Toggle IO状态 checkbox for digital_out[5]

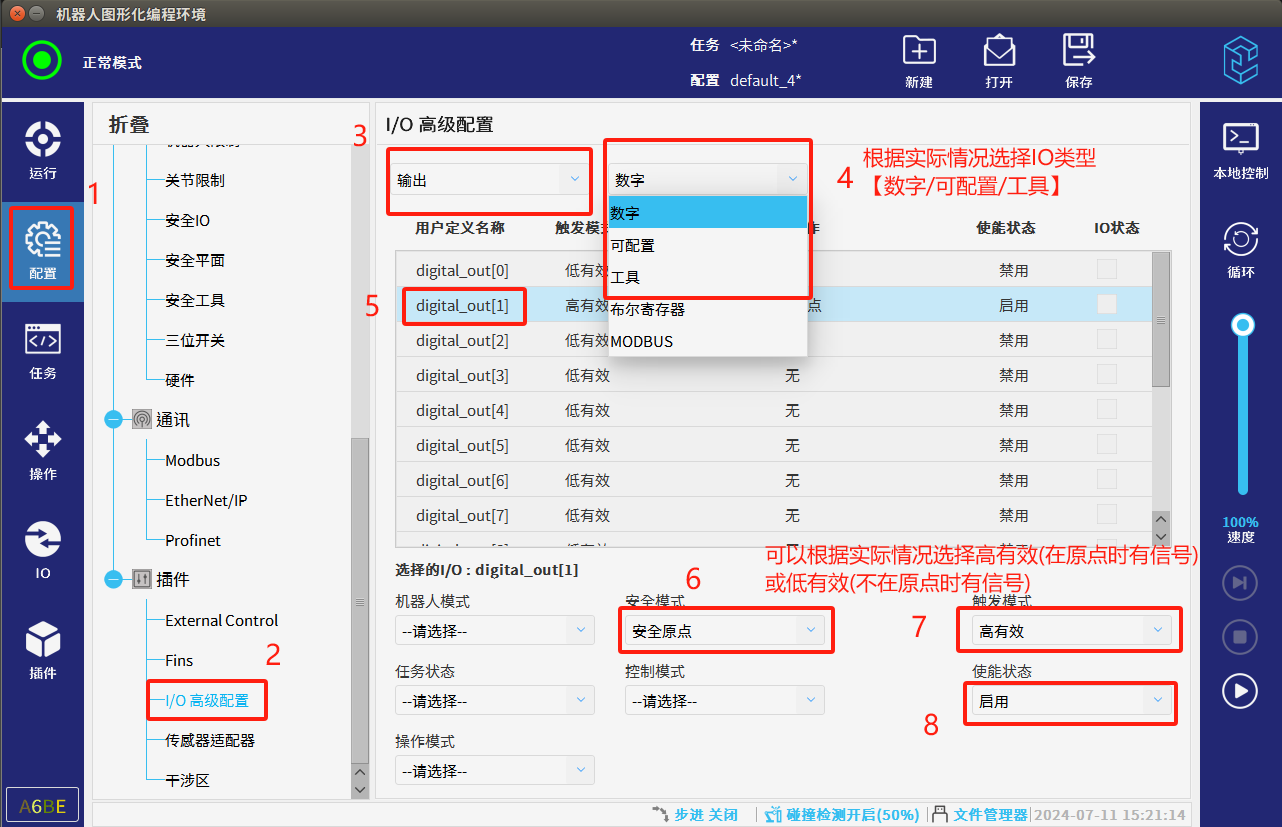(x=1107, y=445)
